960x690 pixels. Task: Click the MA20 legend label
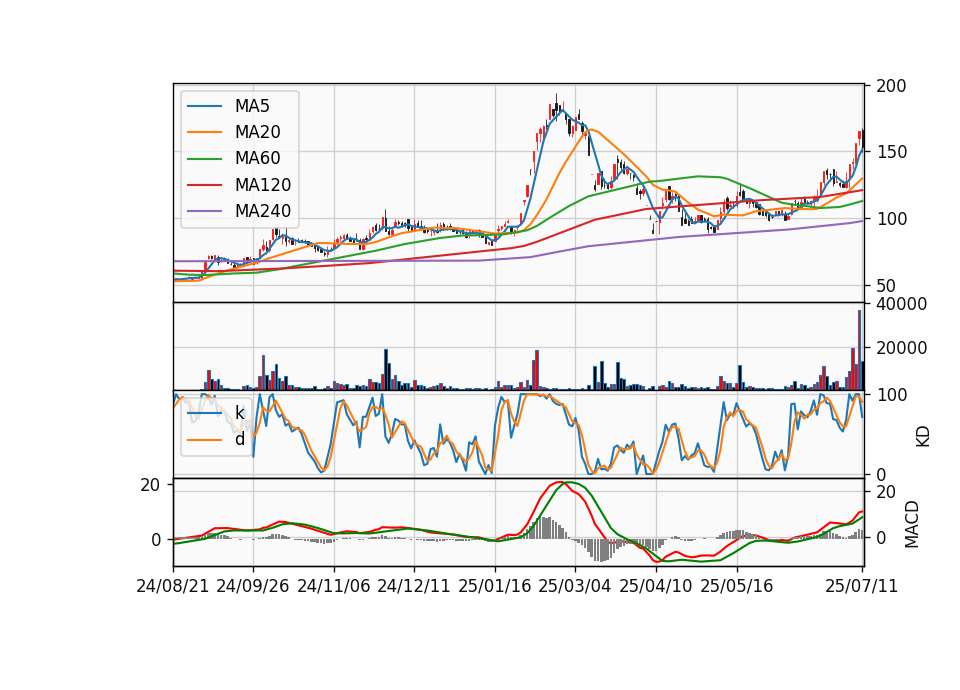point(257,132)
